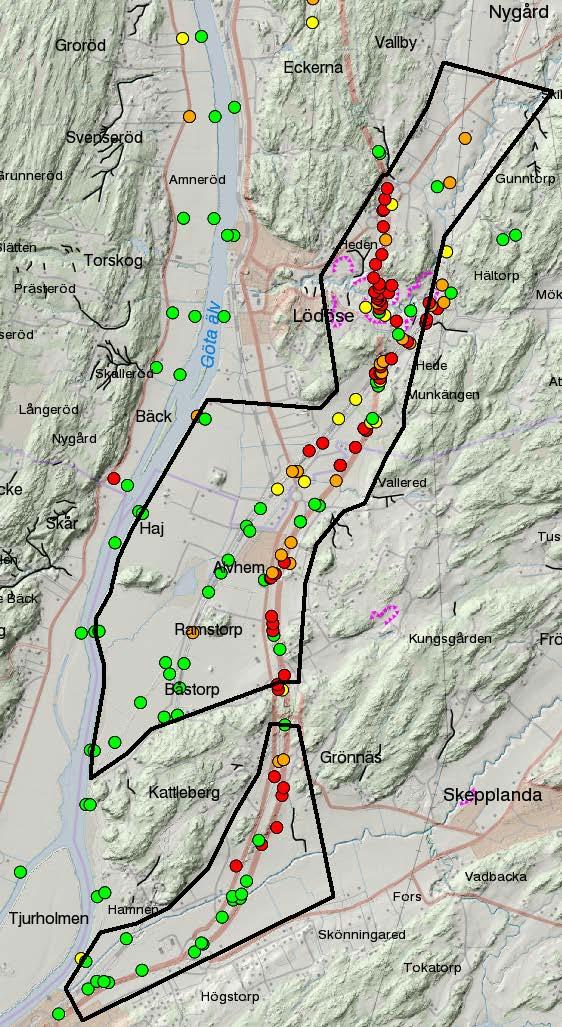Select the orange marker beside the Ramstorp label
Image resolution: width=562 pixels, height=1027 pixels.
click(193, 633)
